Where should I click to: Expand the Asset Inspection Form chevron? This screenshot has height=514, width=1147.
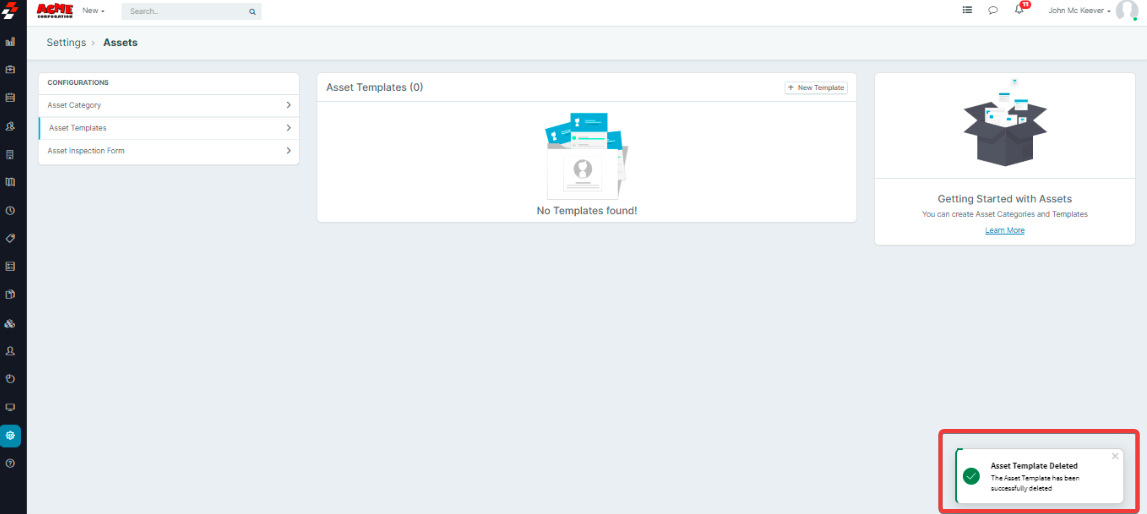[x=288, y=151]
